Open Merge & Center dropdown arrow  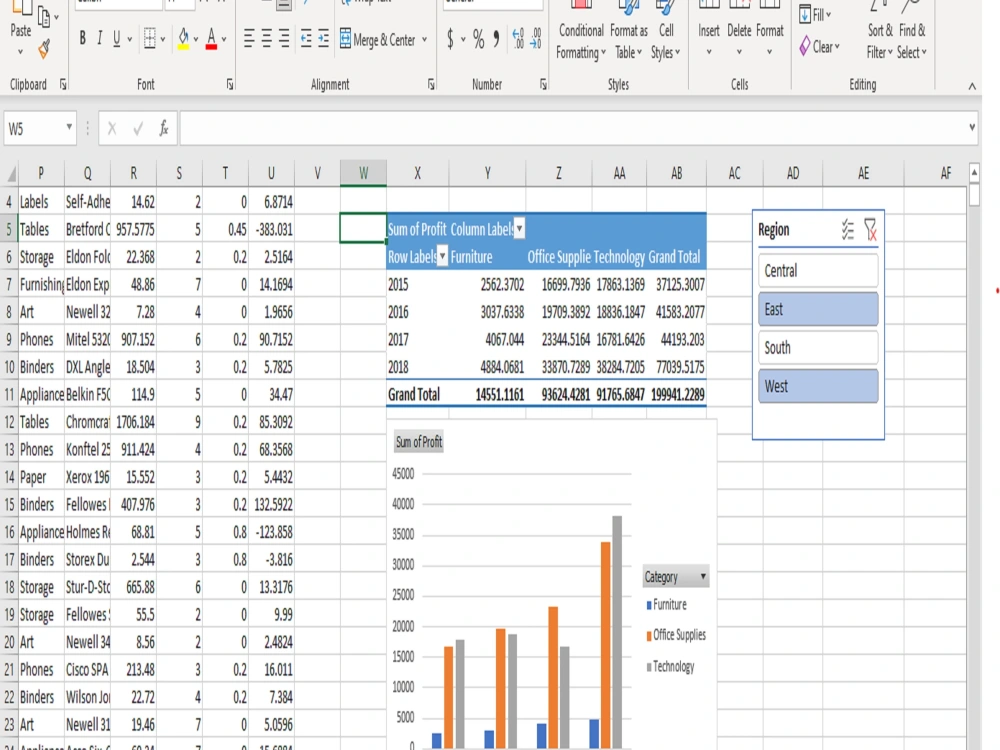click(424, 40)
